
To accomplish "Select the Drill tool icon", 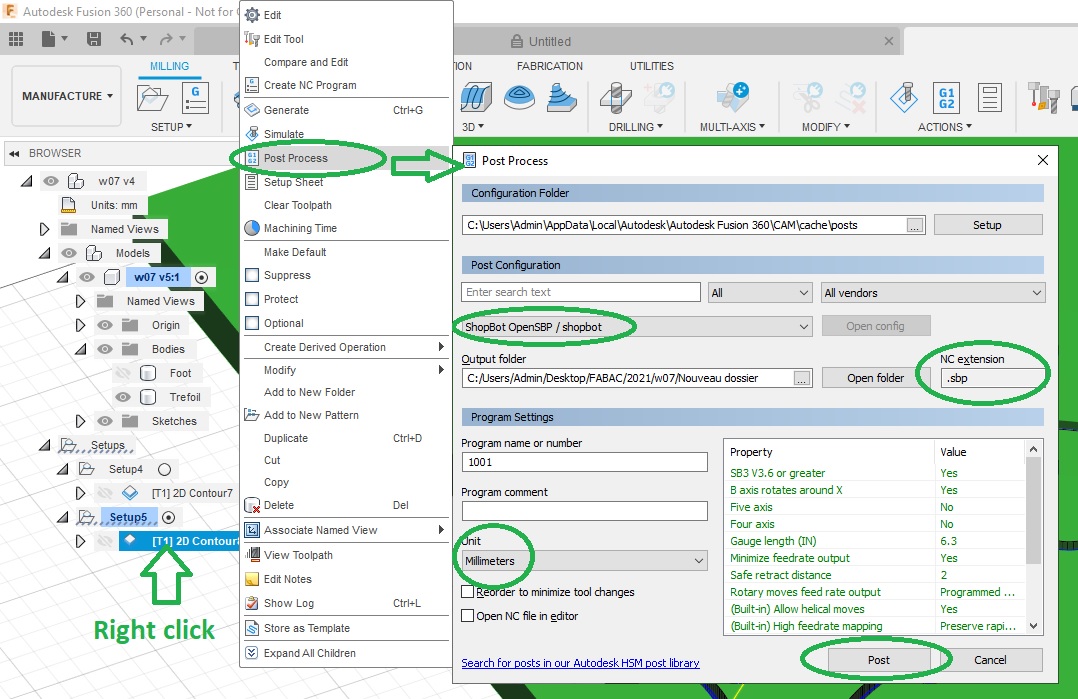I will pyautogui.click(x=616, y=97).
